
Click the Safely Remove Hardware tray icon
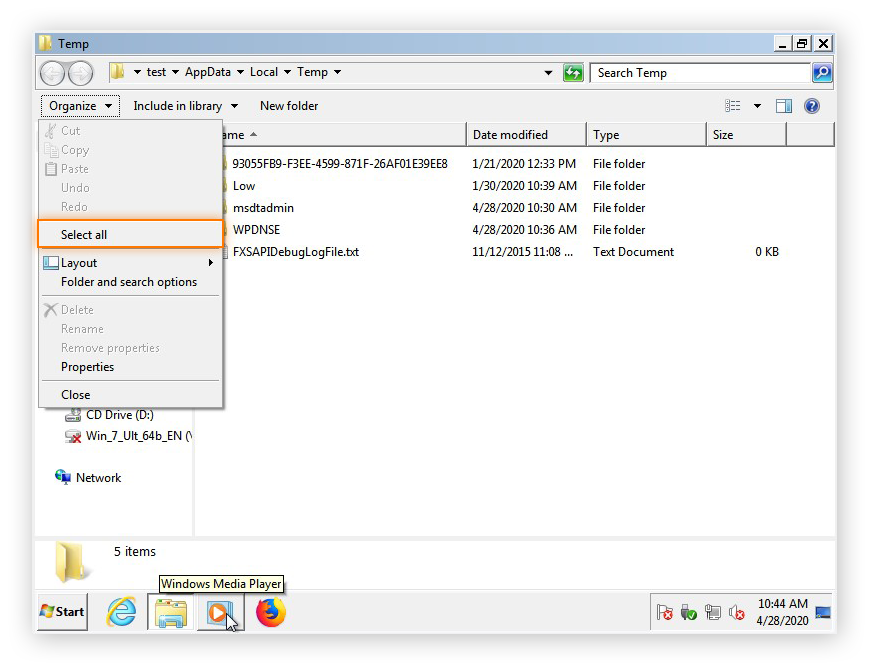[688, 611]
